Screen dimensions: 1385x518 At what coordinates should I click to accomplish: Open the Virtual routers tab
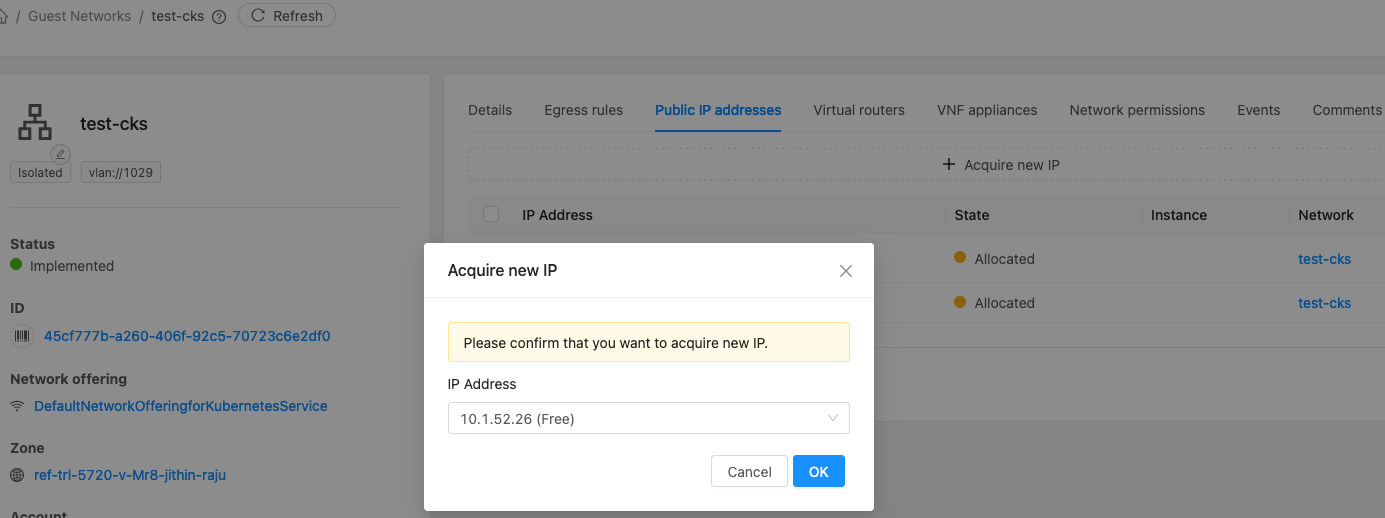tap(858, 110)
